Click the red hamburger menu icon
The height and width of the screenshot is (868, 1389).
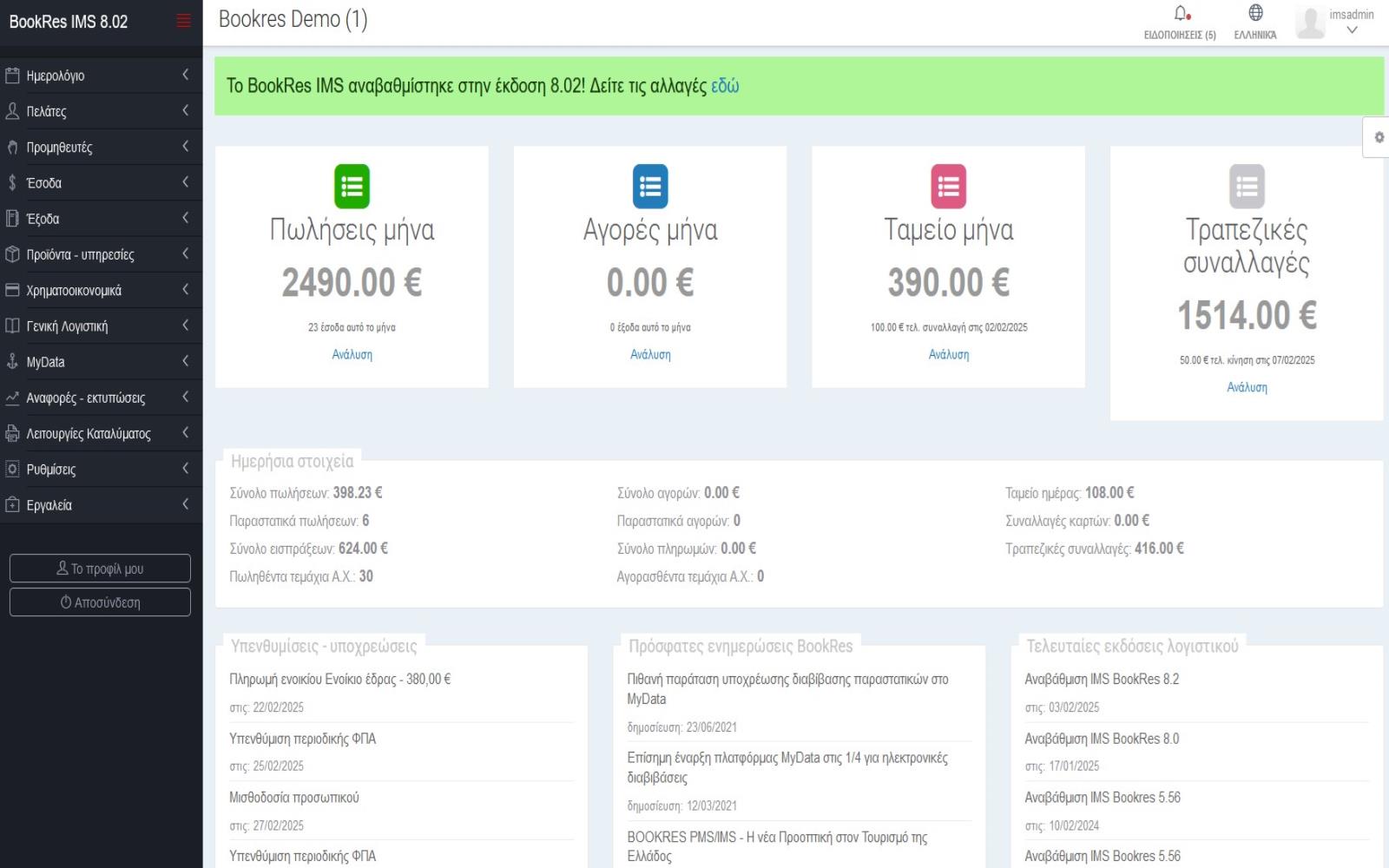click(183, 21)
